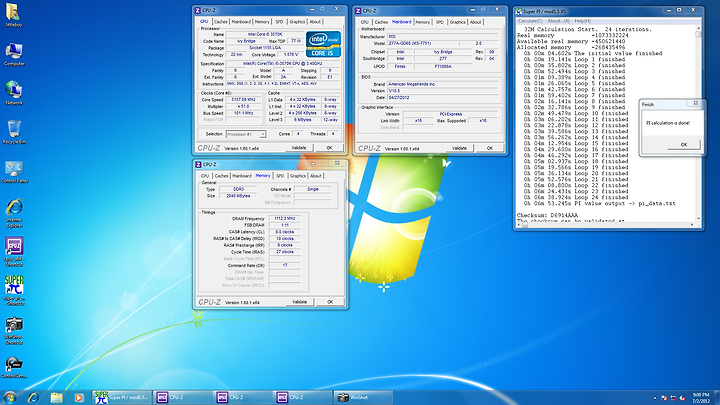
Task: Open Graphics tab in CPU-Z memory window
Action: (x=298, y=176)
